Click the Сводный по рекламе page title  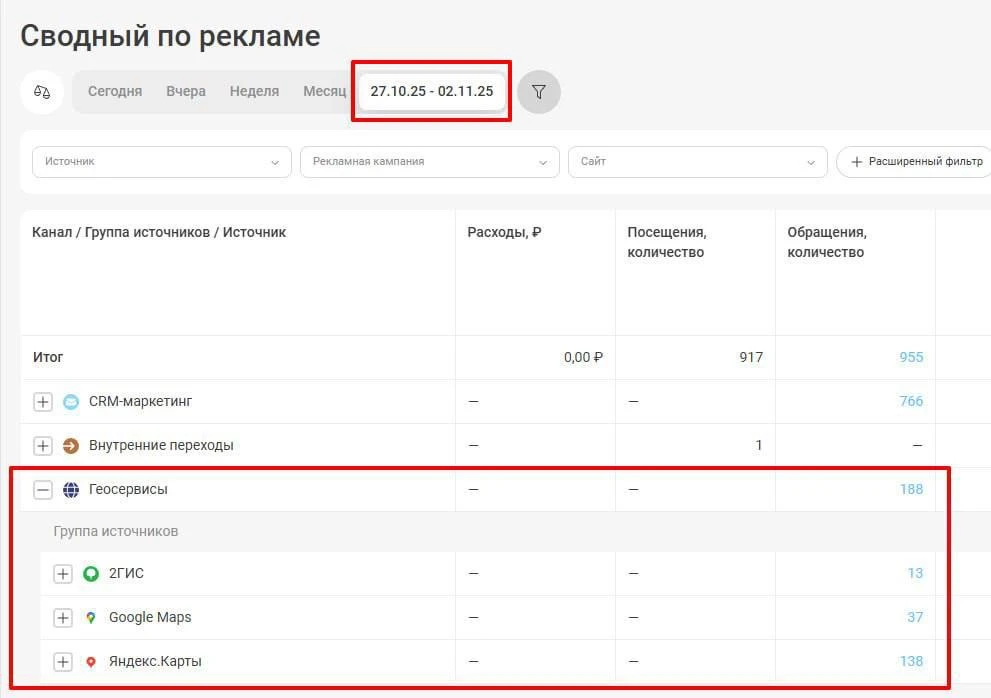[x=170, y=37]
